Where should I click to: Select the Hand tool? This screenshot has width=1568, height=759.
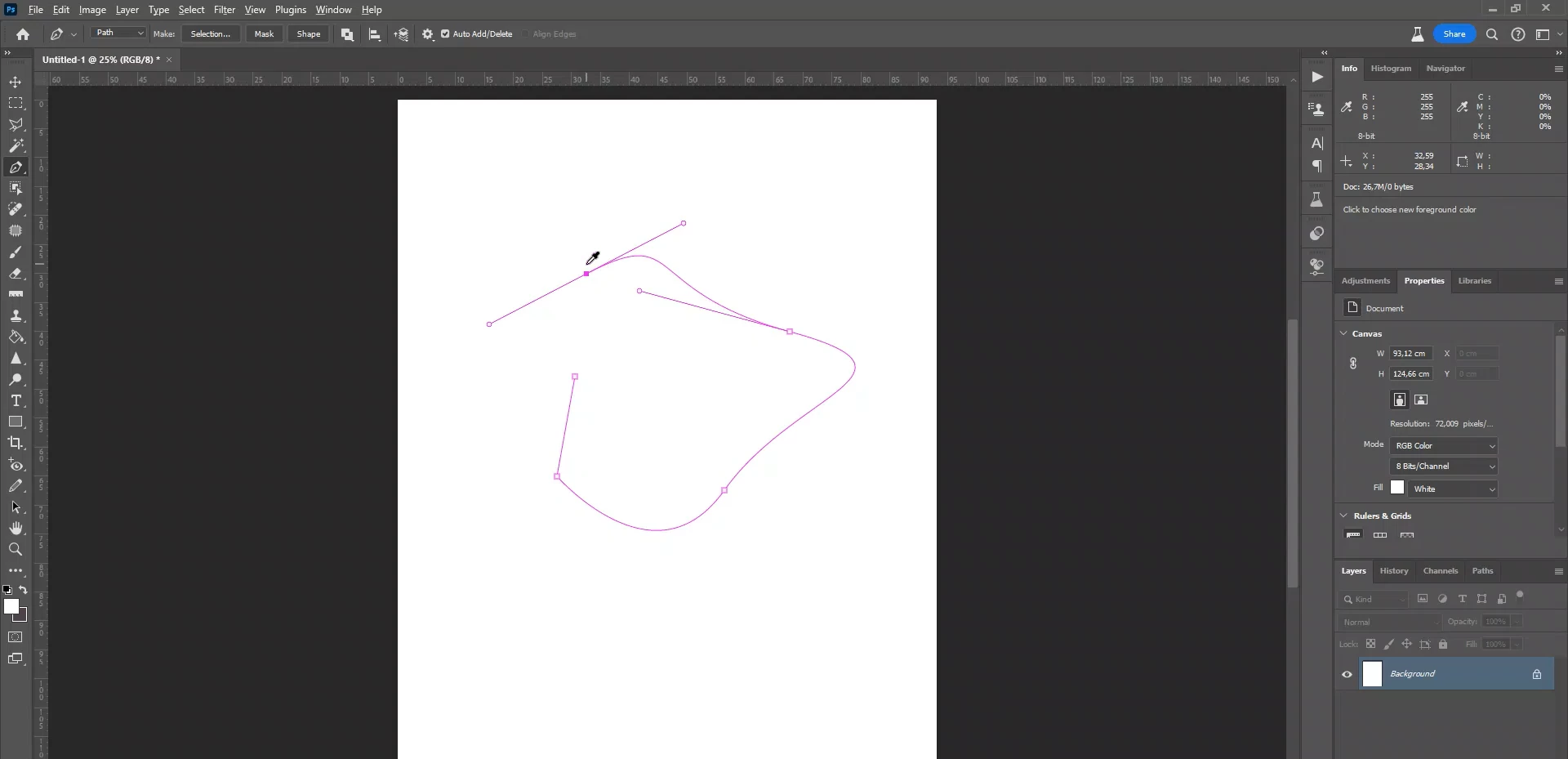point(16,529)
